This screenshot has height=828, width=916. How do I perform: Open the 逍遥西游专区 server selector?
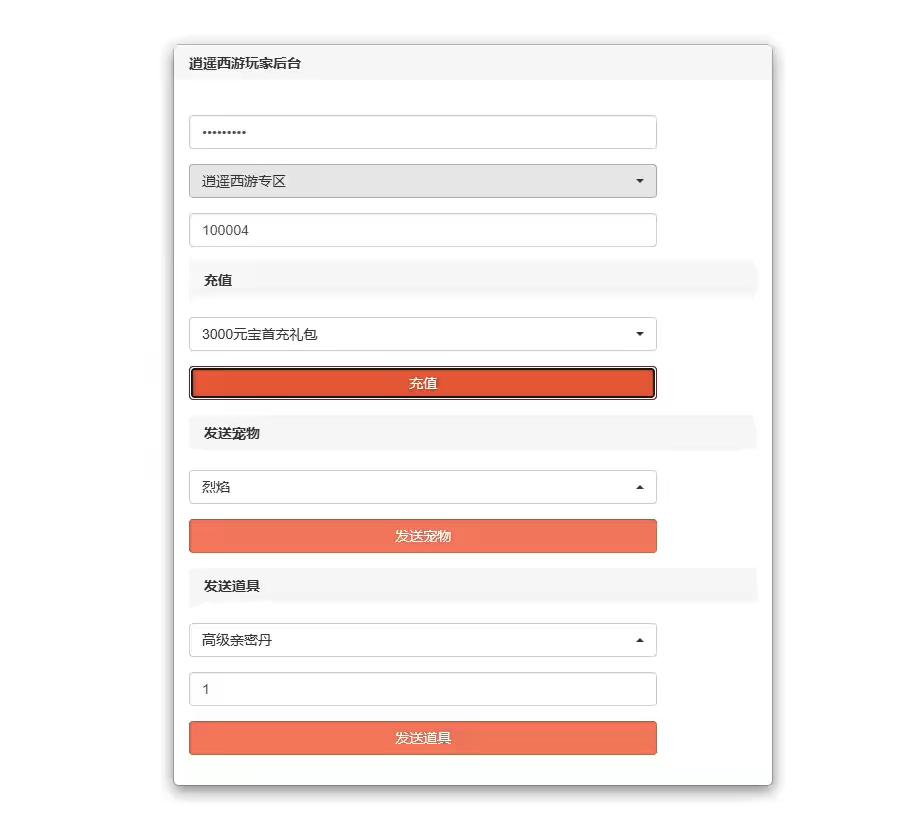click(420, 181)
